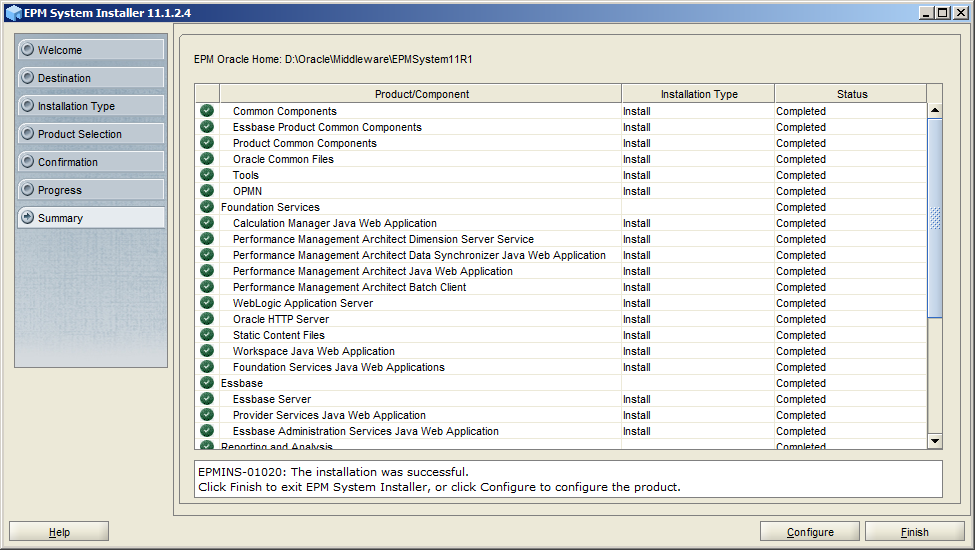Switch to the Product Selection step
The height and width of the screenshot is (550, 975).
pos(91,134)
